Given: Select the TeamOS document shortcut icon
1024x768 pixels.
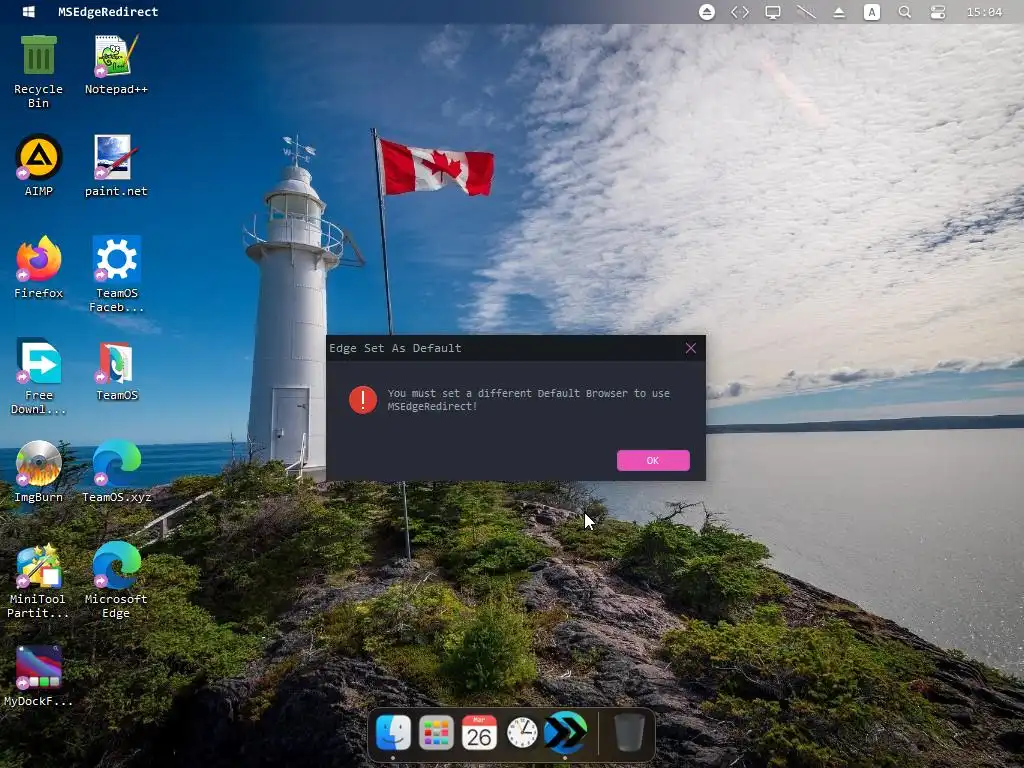Looking at the screenshot, I should pyautogui.click(x=116, y=370).
